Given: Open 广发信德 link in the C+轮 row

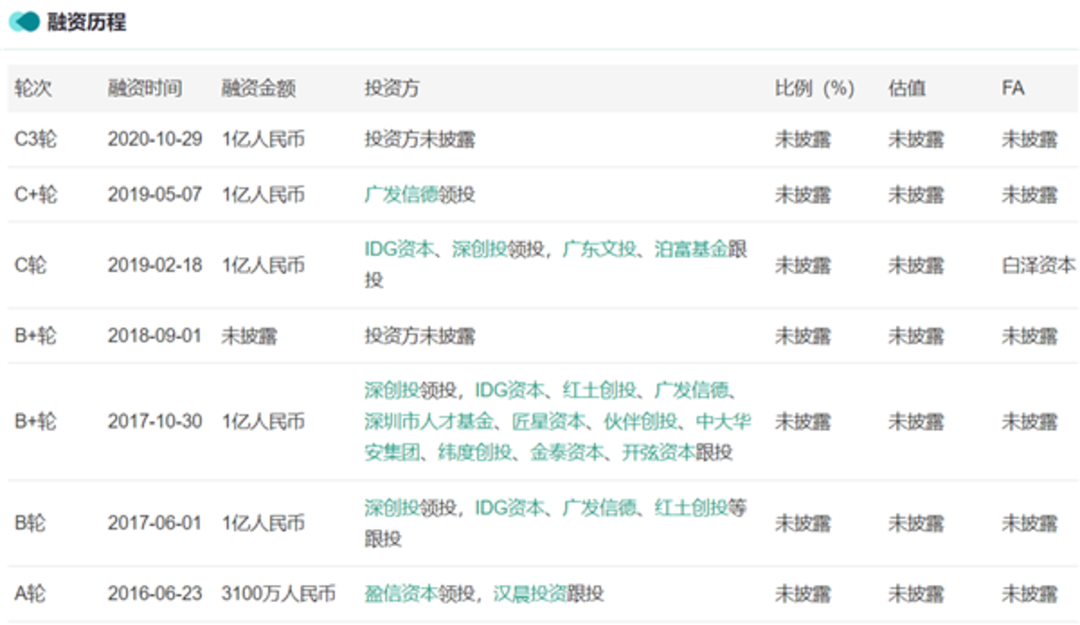Looking at the screenshot, I should point(401,195).
